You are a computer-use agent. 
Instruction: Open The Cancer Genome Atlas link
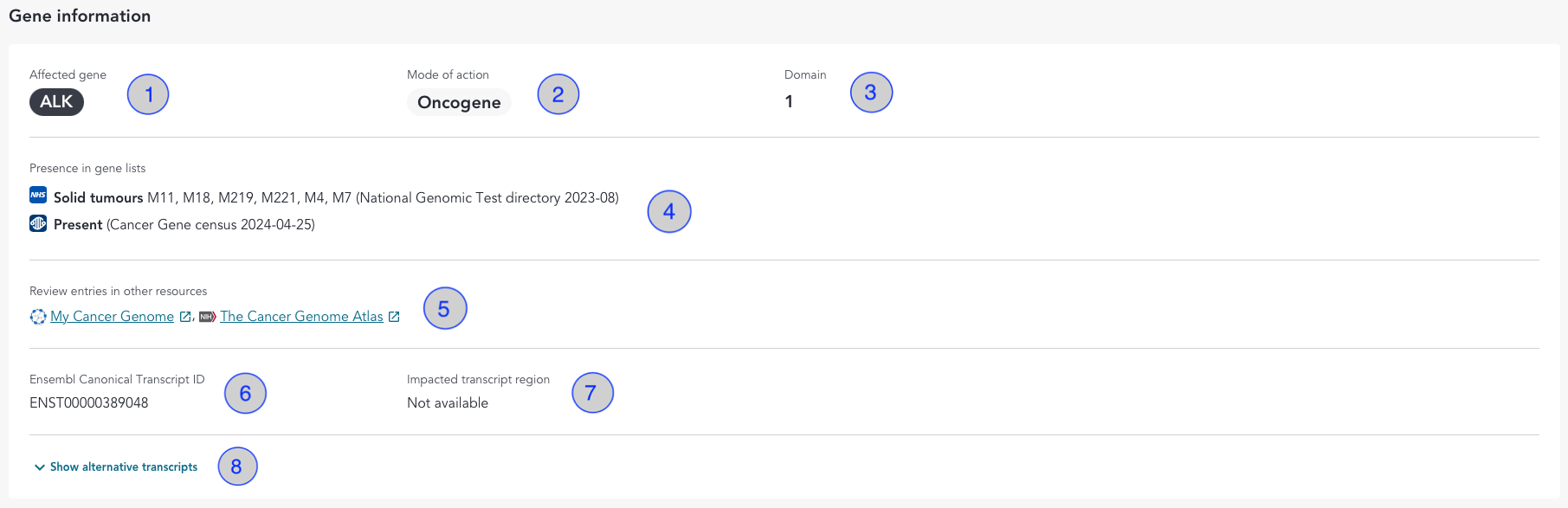[301, 317]
